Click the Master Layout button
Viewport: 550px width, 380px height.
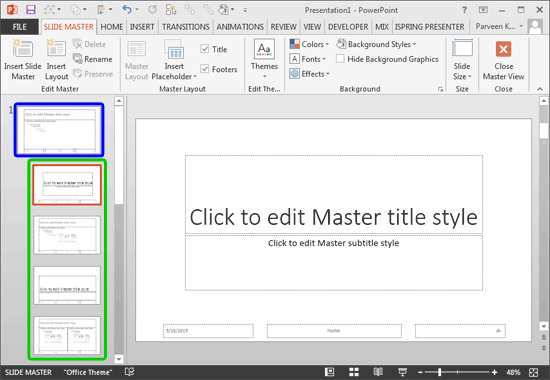coord(137,60)
